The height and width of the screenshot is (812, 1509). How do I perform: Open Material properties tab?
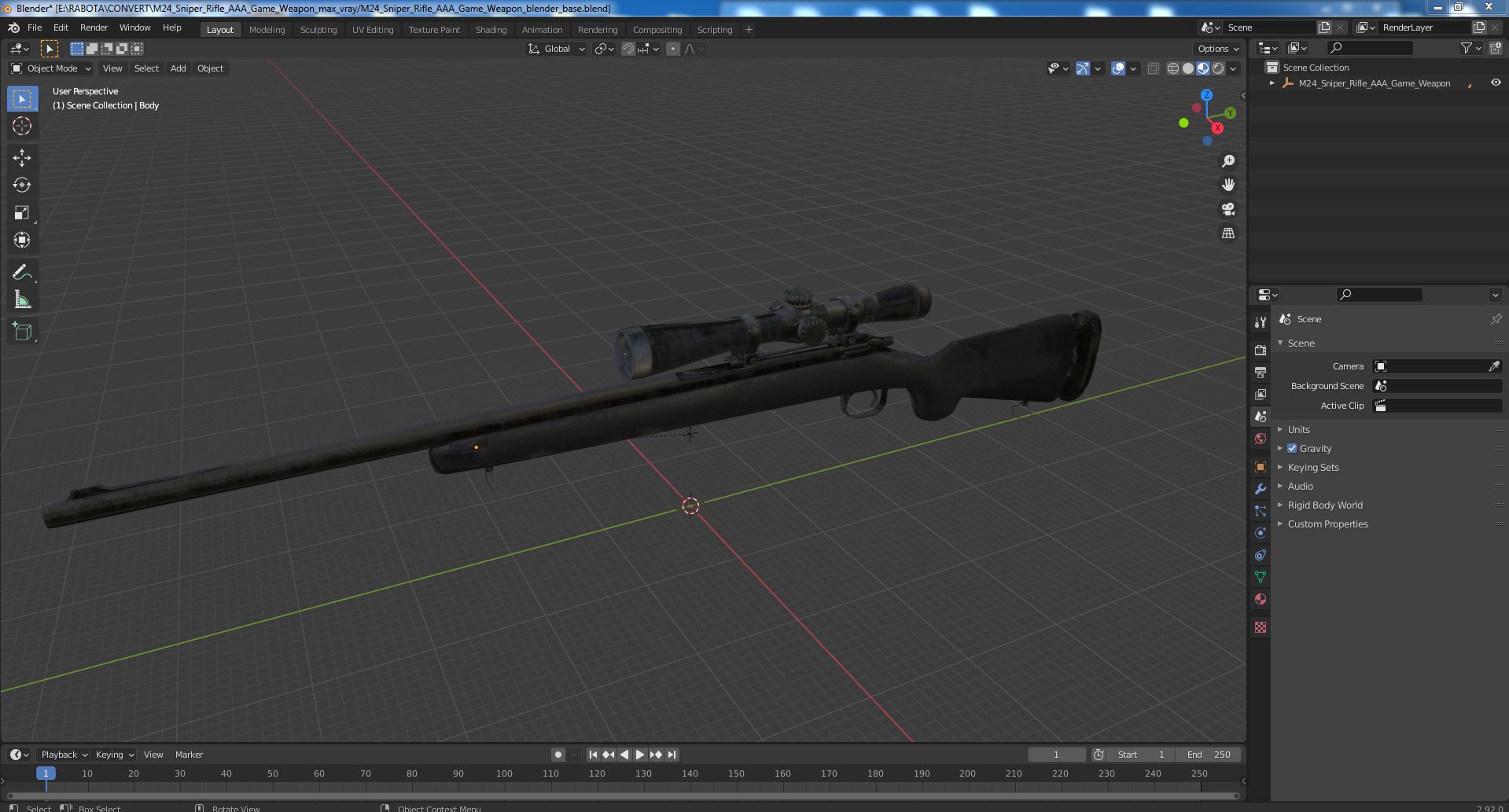pyautogui.click(x=1261, y=599)
